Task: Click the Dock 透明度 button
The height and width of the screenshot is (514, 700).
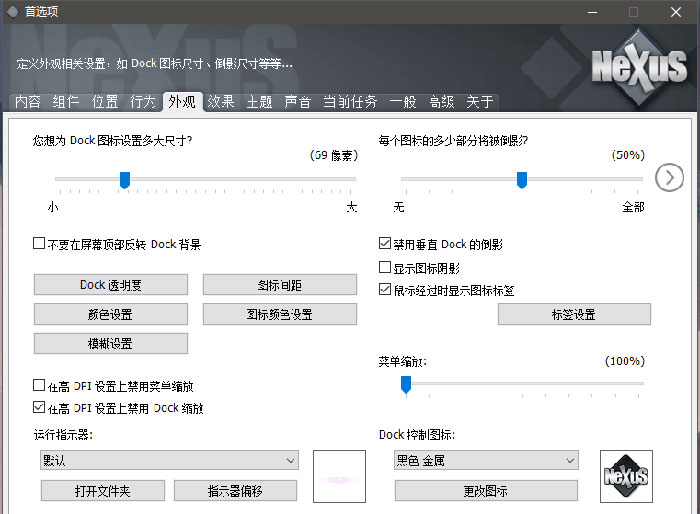Action: pos(111,284)
